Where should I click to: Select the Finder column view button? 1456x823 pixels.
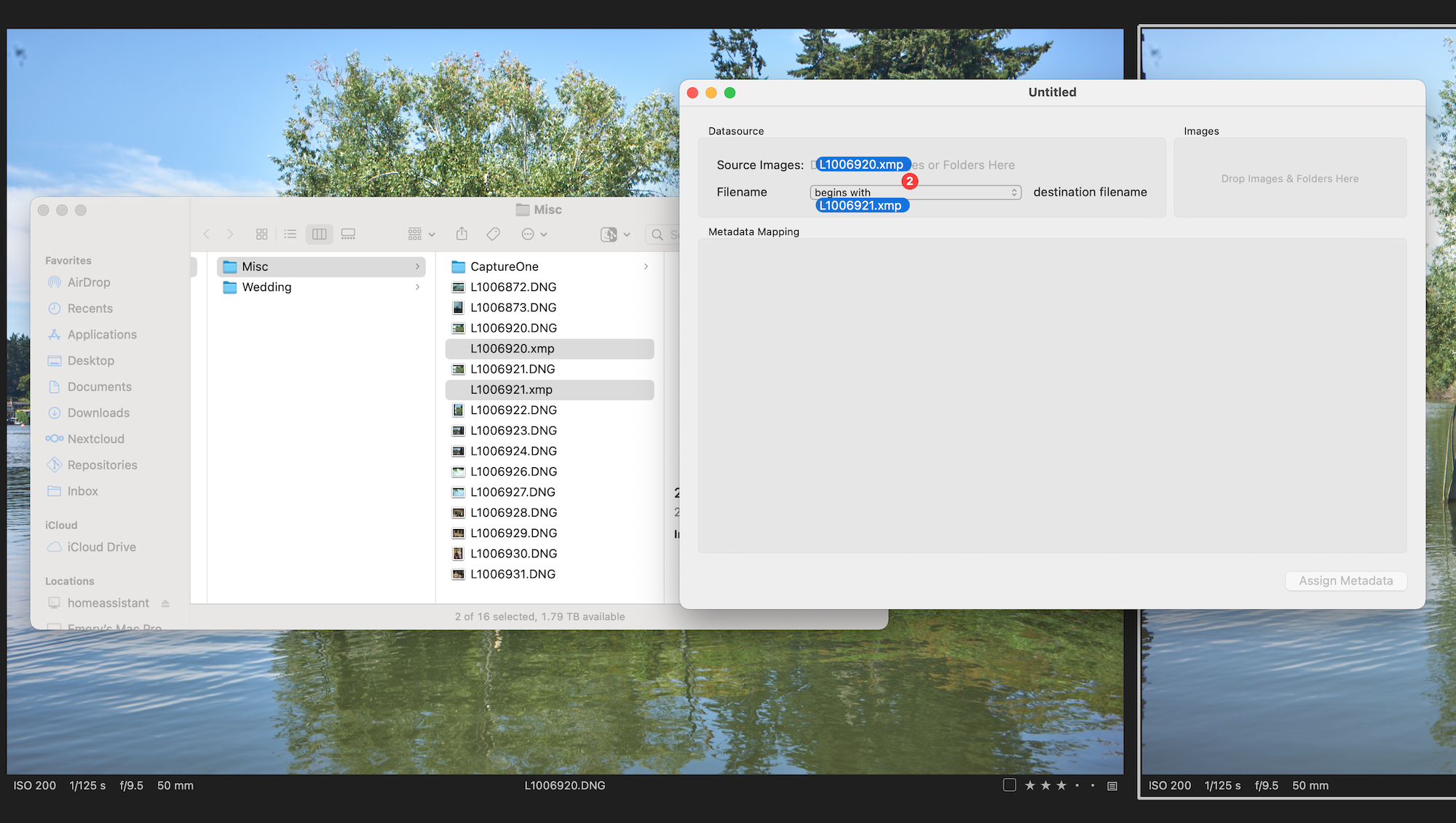pyautogui.click(x=319, y=234)
